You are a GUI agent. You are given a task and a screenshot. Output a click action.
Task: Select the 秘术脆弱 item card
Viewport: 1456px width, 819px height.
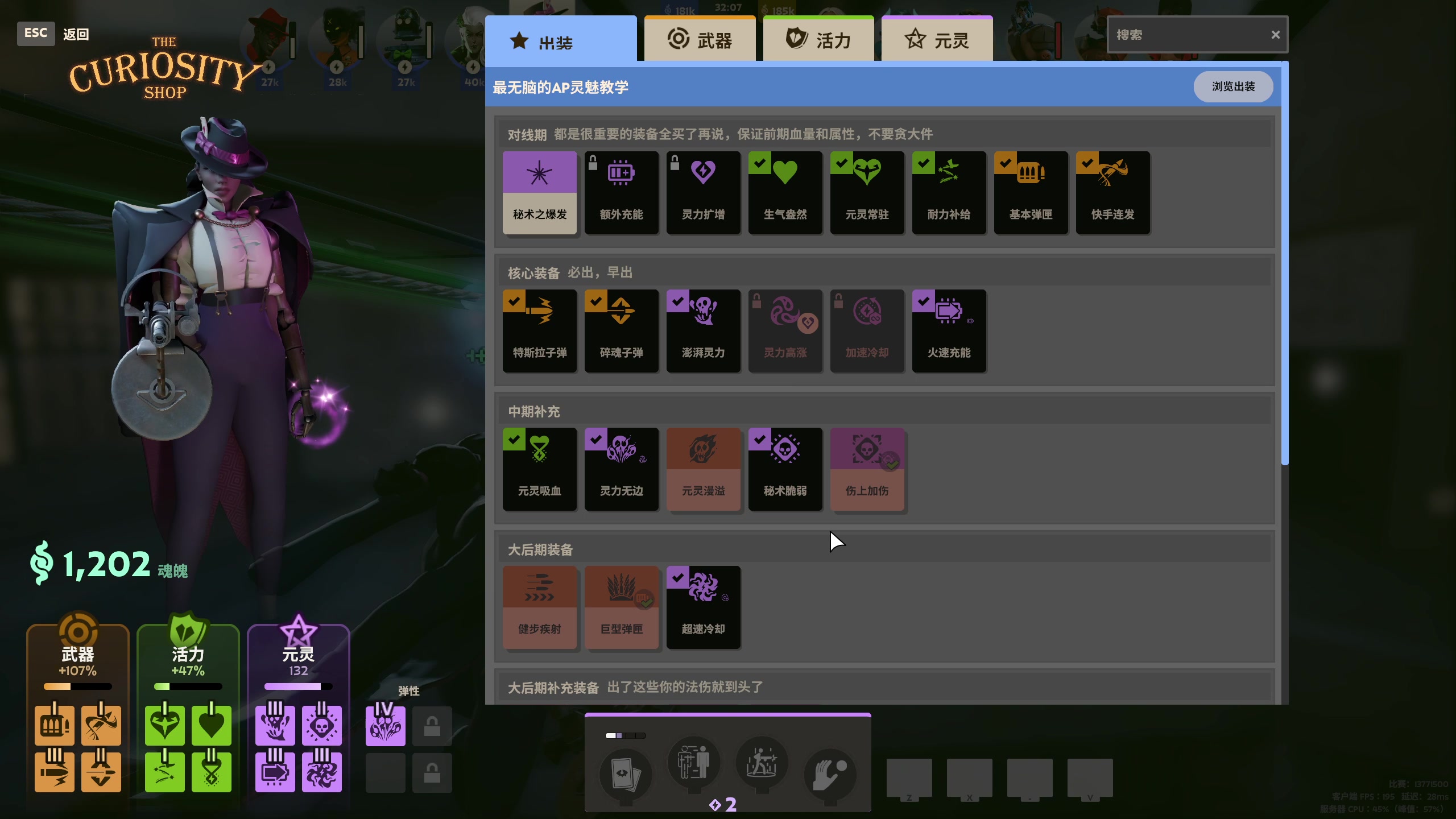785,469
